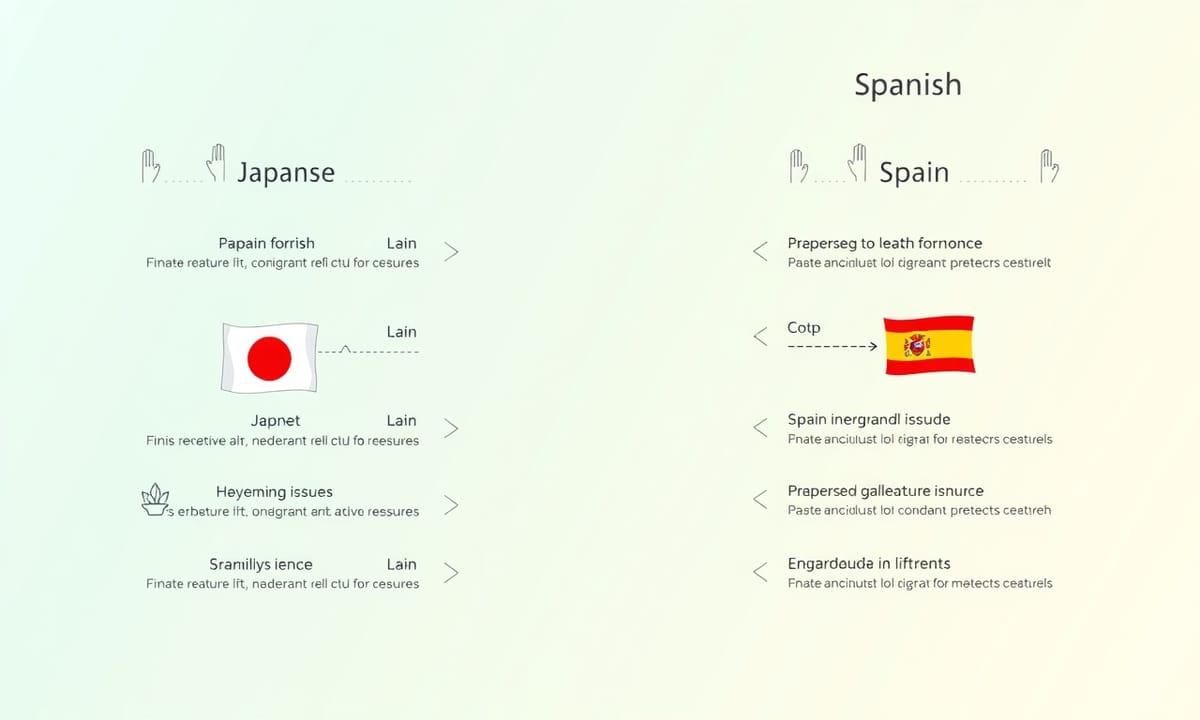This screenshot has height=720, width=1200.
Task: Expand the Sranillys ience row chevron
Action: pos(451,573)
